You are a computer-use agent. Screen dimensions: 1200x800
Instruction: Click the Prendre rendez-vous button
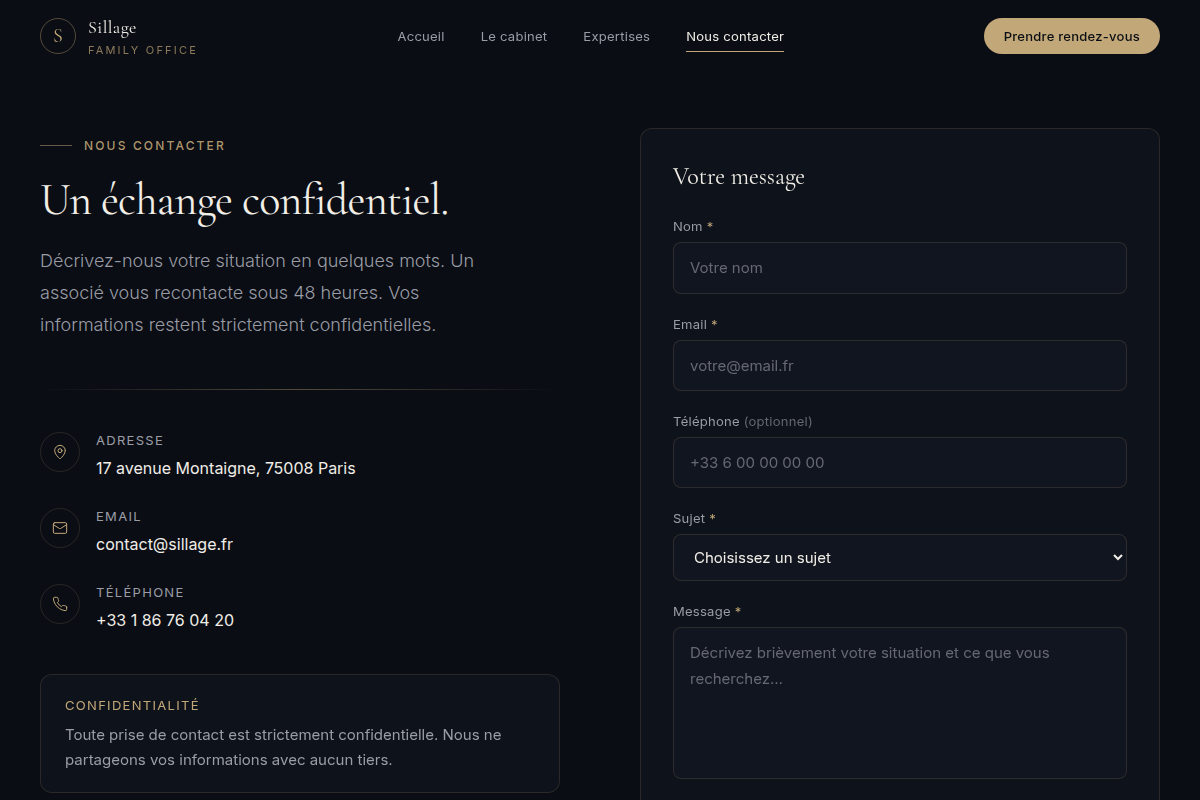coord(1072,36)
